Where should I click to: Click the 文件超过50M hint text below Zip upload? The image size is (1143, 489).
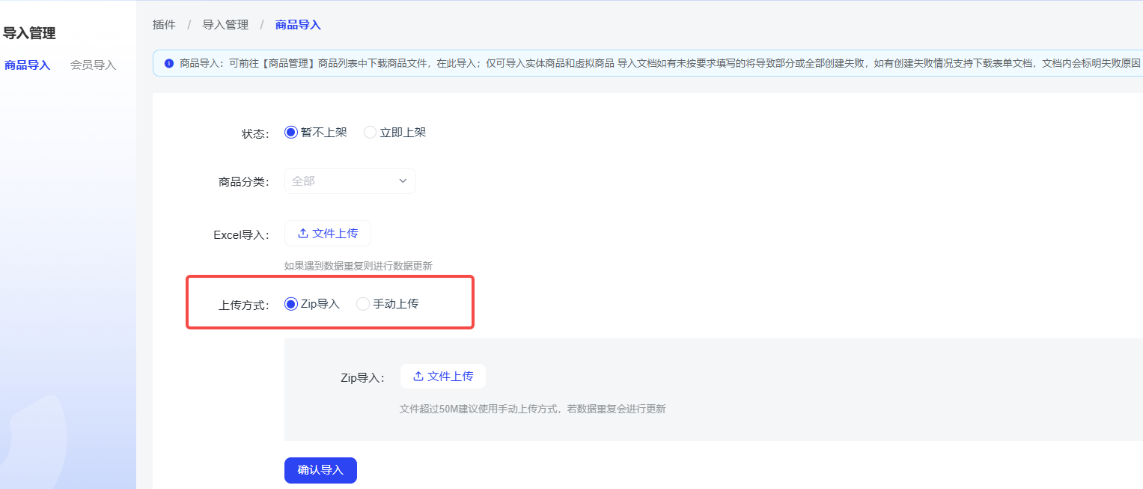tap(532, 408)
